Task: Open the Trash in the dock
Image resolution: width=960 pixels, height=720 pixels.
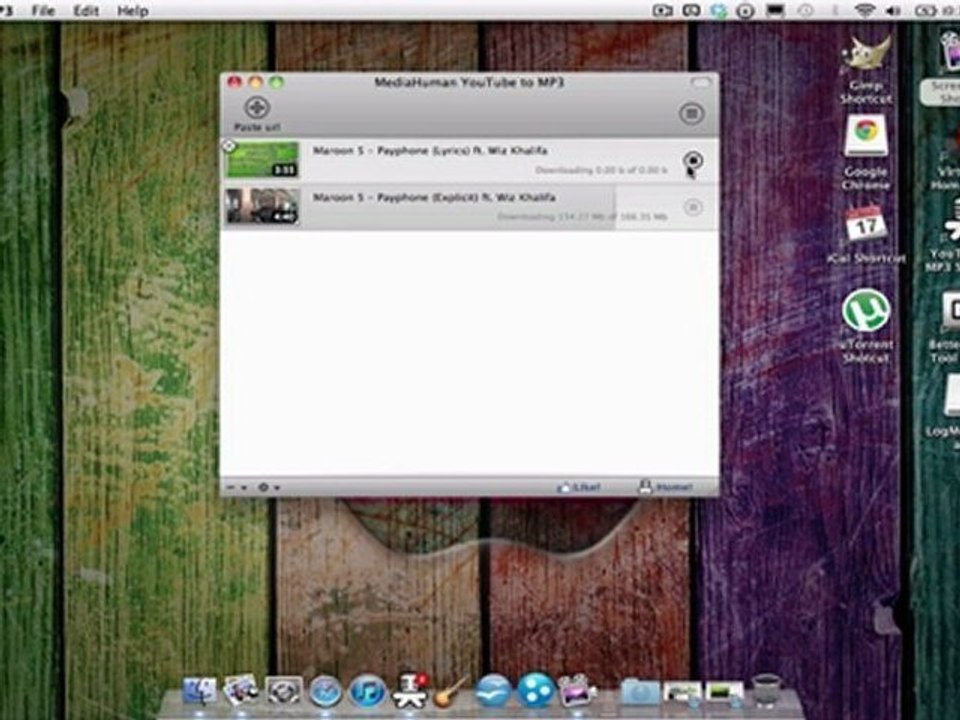Action: pyautogui.click(x=765, y=691)
